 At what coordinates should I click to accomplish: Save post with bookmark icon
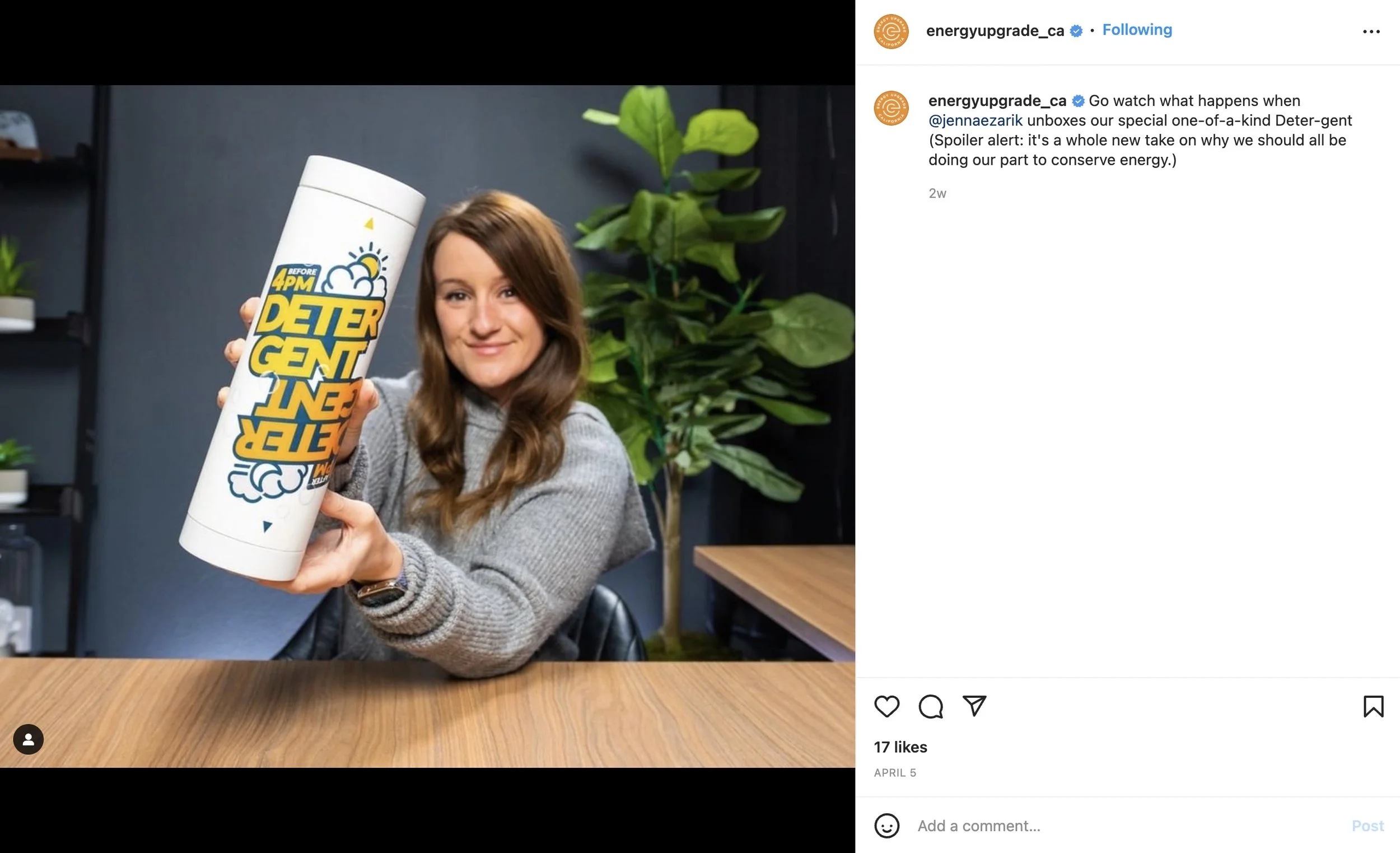point(1373,706)
